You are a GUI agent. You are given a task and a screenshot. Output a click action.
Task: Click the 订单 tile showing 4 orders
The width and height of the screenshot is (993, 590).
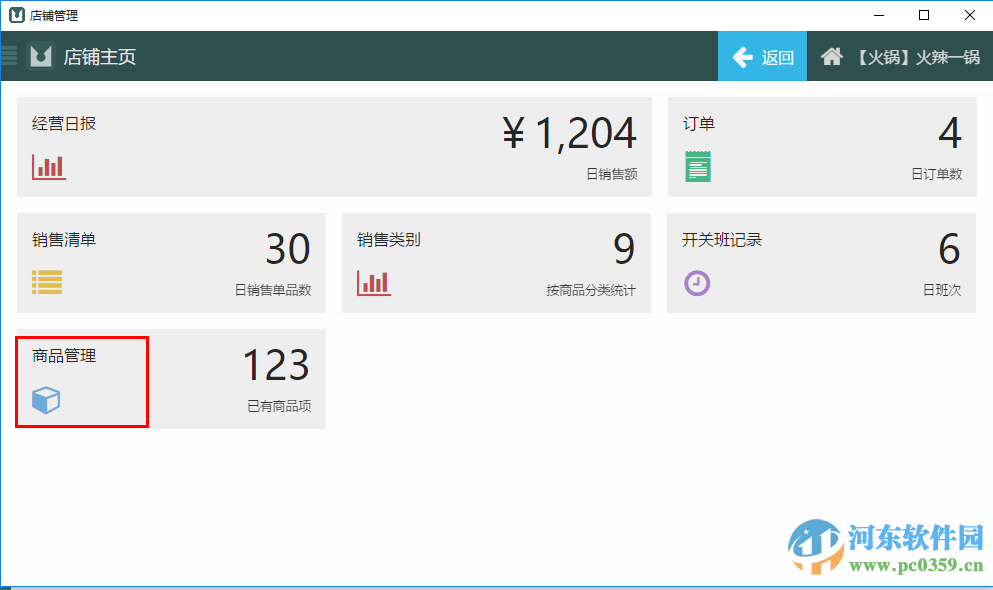pyautogui.click(x=822, y=146)
